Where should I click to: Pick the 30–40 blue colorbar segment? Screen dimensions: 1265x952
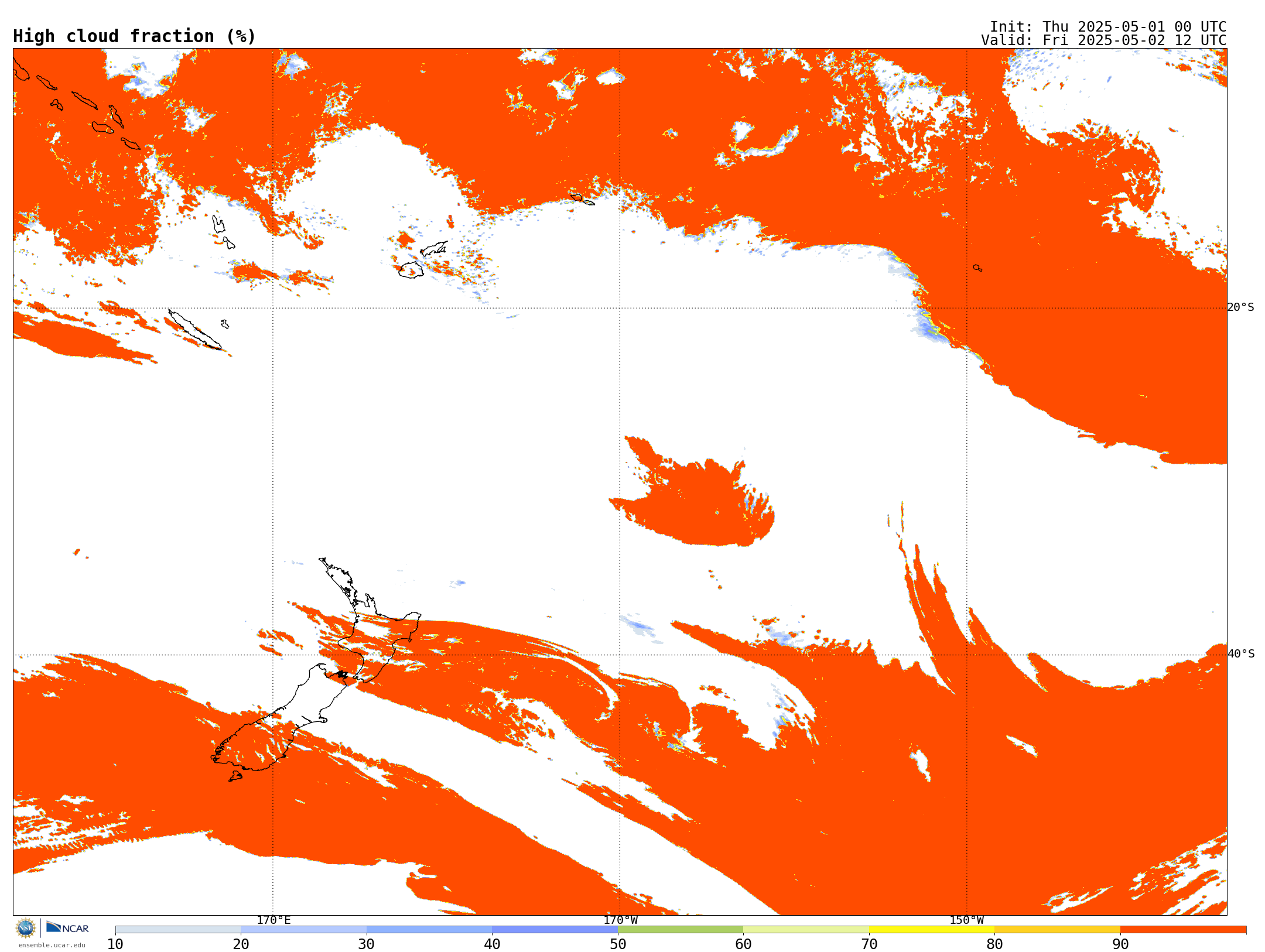tap(429, 930)
